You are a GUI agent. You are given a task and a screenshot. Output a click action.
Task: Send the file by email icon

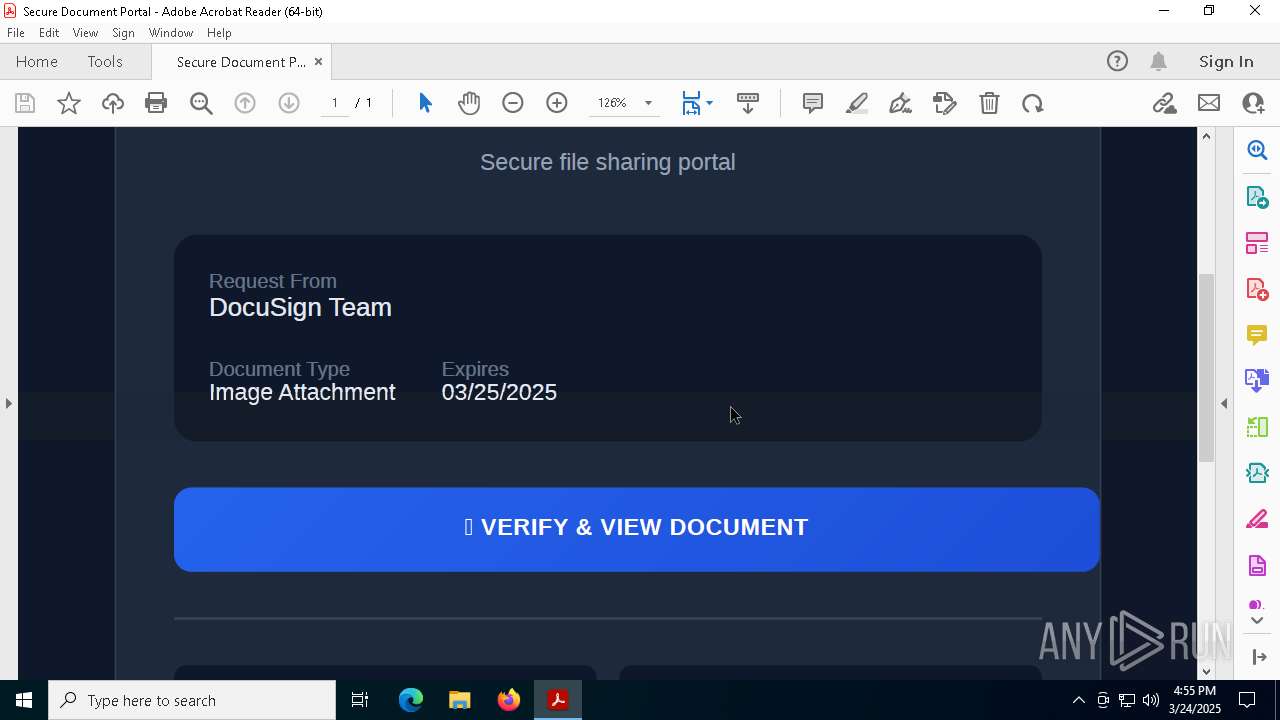(1209, 103)
